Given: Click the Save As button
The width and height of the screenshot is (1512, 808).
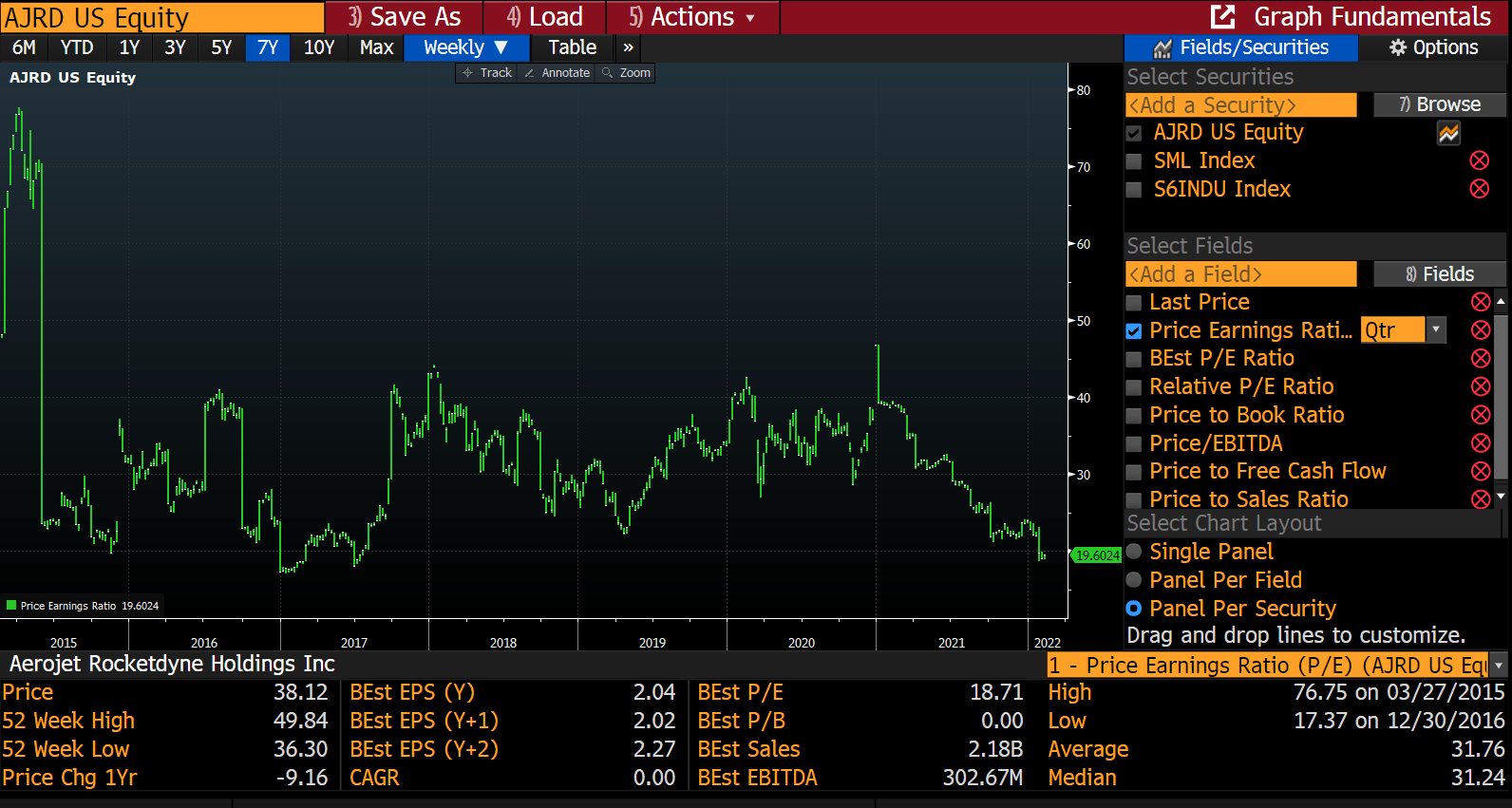Looking at the screenshot, I should [405, 17].
